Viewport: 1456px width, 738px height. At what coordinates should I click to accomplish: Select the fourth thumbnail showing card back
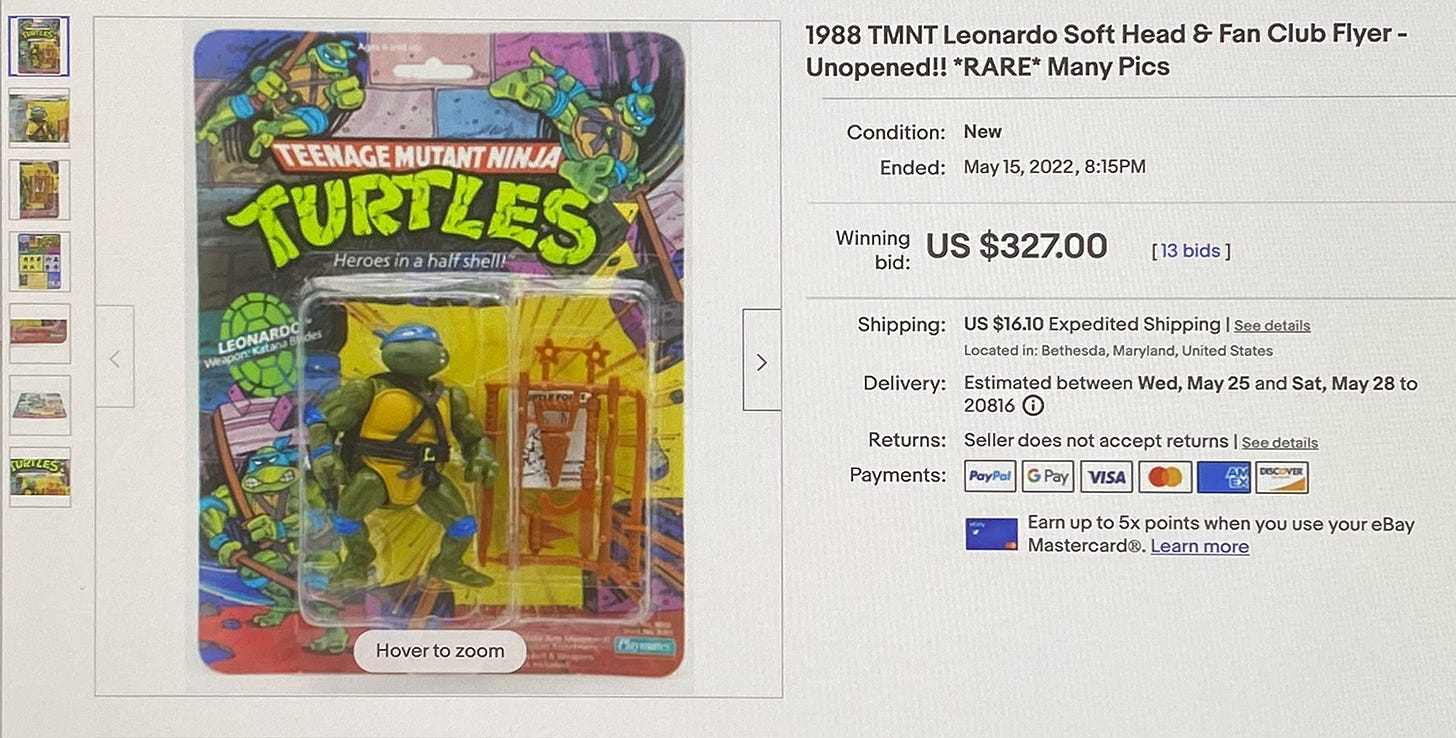pyautogui.click(x=39, y=262)
